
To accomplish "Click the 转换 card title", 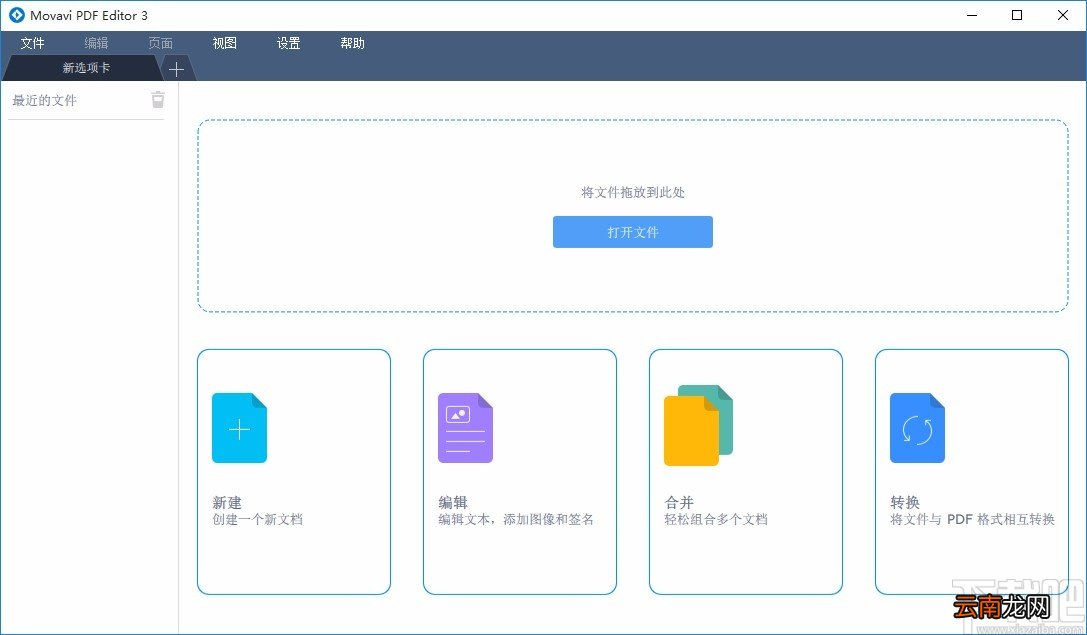I will pyautogui.click(x=905, y=502).
